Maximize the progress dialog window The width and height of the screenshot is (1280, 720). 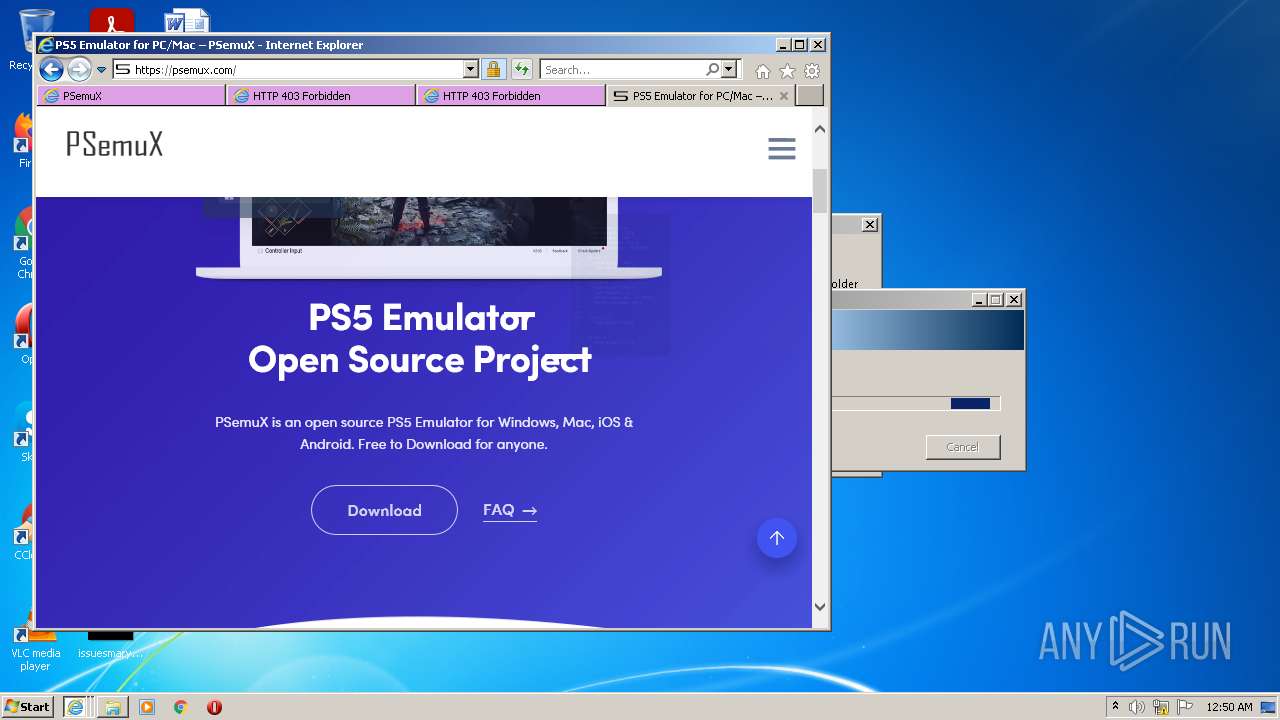tap(996, 300)
